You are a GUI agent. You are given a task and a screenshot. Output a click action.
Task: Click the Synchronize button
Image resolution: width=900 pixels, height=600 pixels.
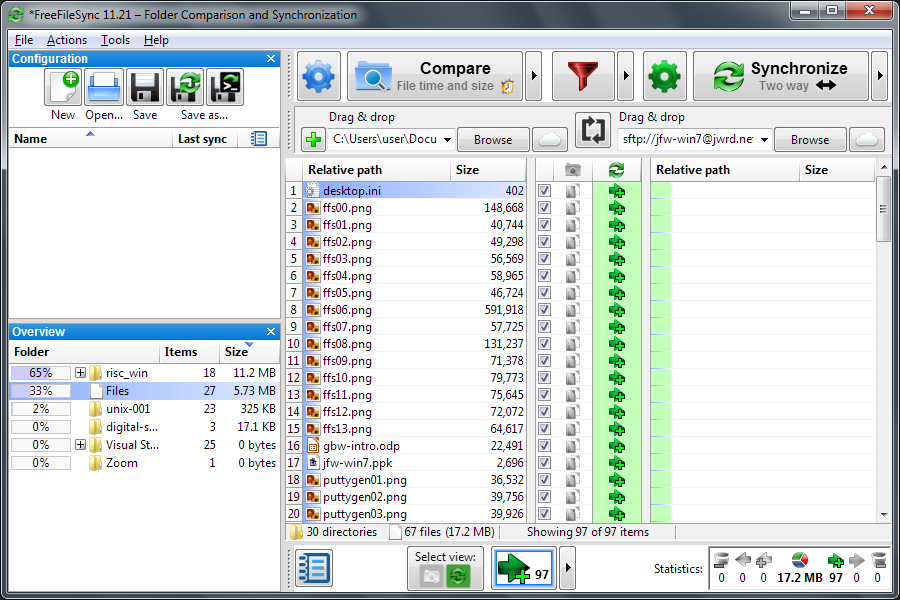pyautogui.click(x=781, y=76)
